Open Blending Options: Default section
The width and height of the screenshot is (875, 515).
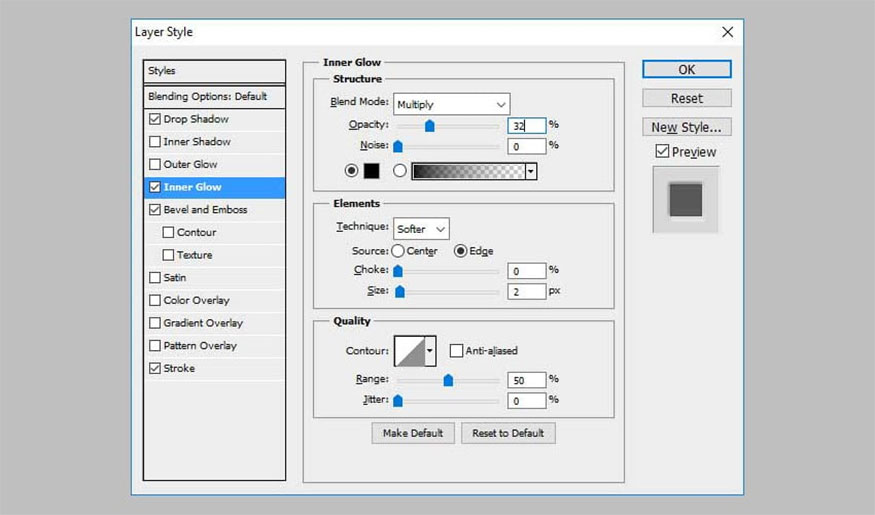click(208, 97)
